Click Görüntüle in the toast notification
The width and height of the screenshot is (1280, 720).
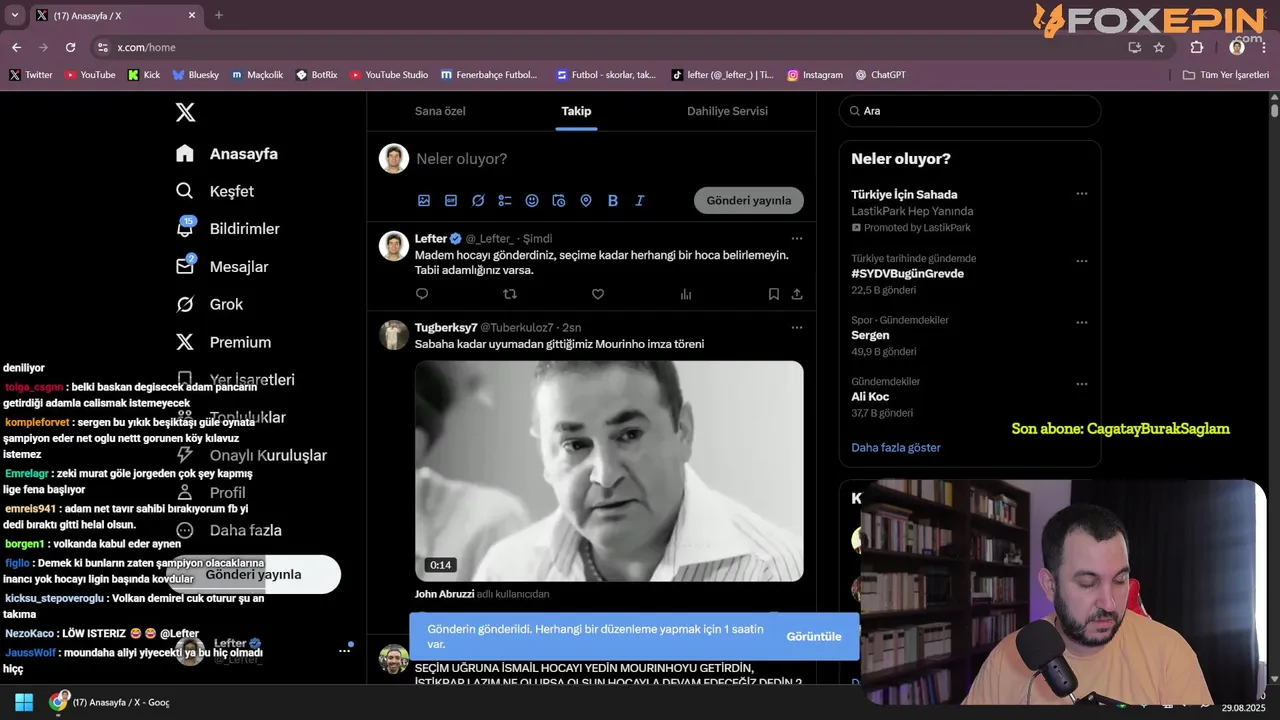click(814, 636)
